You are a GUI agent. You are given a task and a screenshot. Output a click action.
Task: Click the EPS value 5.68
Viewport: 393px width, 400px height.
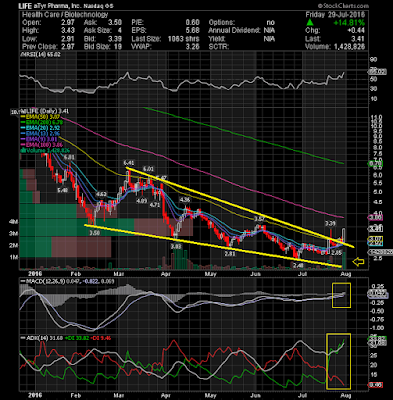[193, 30]
